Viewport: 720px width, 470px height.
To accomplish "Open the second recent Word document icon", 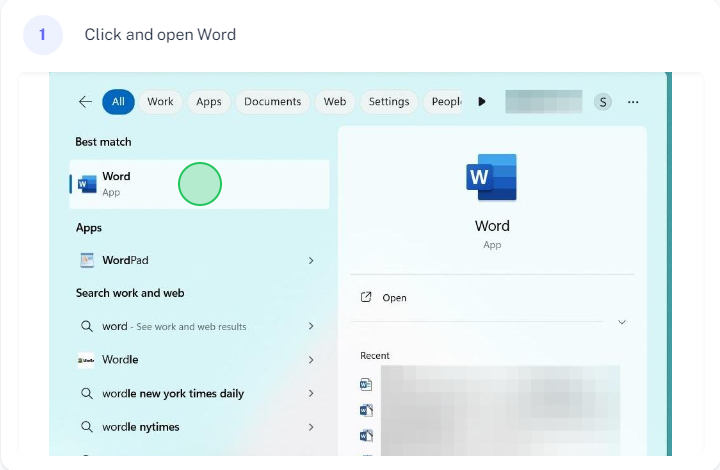I will tap(366, 410).
